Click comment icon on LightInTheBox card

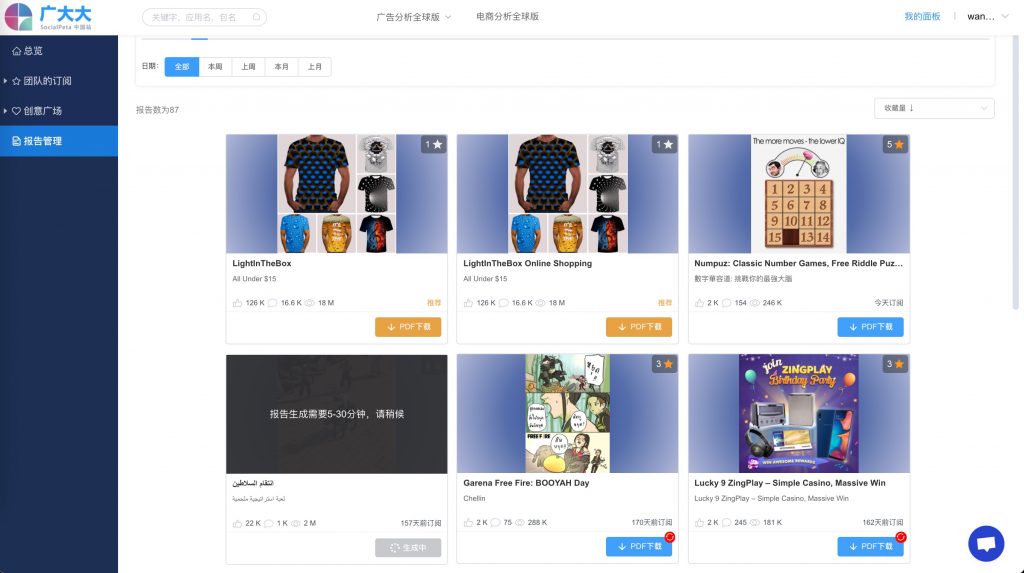click(272, 303)
